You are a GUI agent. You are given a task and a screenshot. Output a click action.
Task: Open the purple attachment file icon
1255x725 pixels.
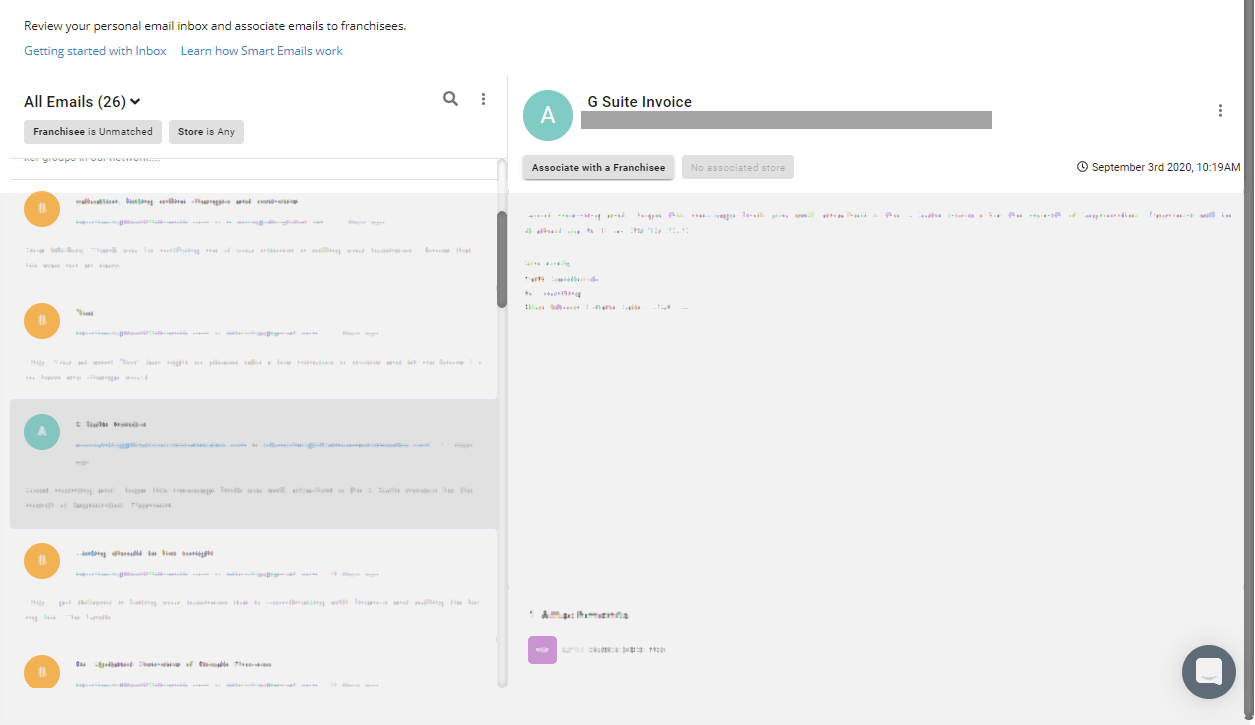tap(542, 650)
